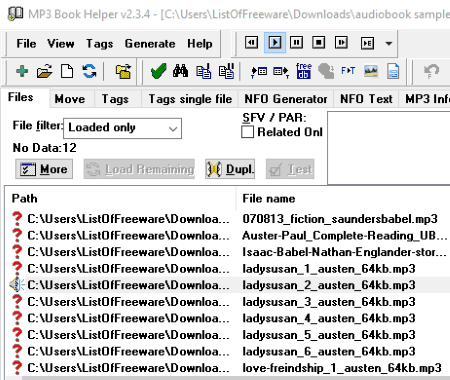Switch to the Tags single file tab
The height and width of the screenshot is (380, 450).
pyautogui.click(x=190, y=99)
